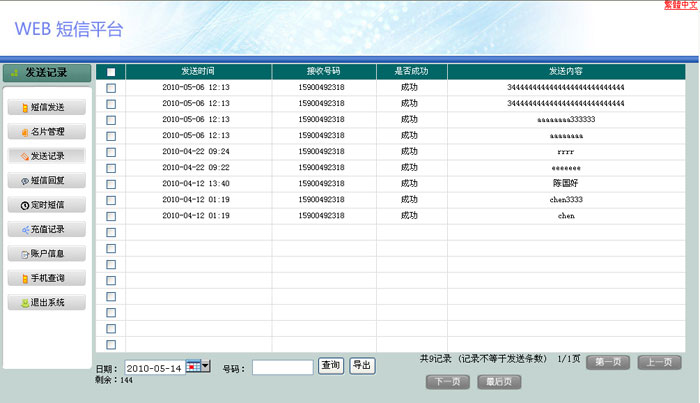Check the first record's row checkbox
This screenshot has width=700, height=403.
coord(111,88)
